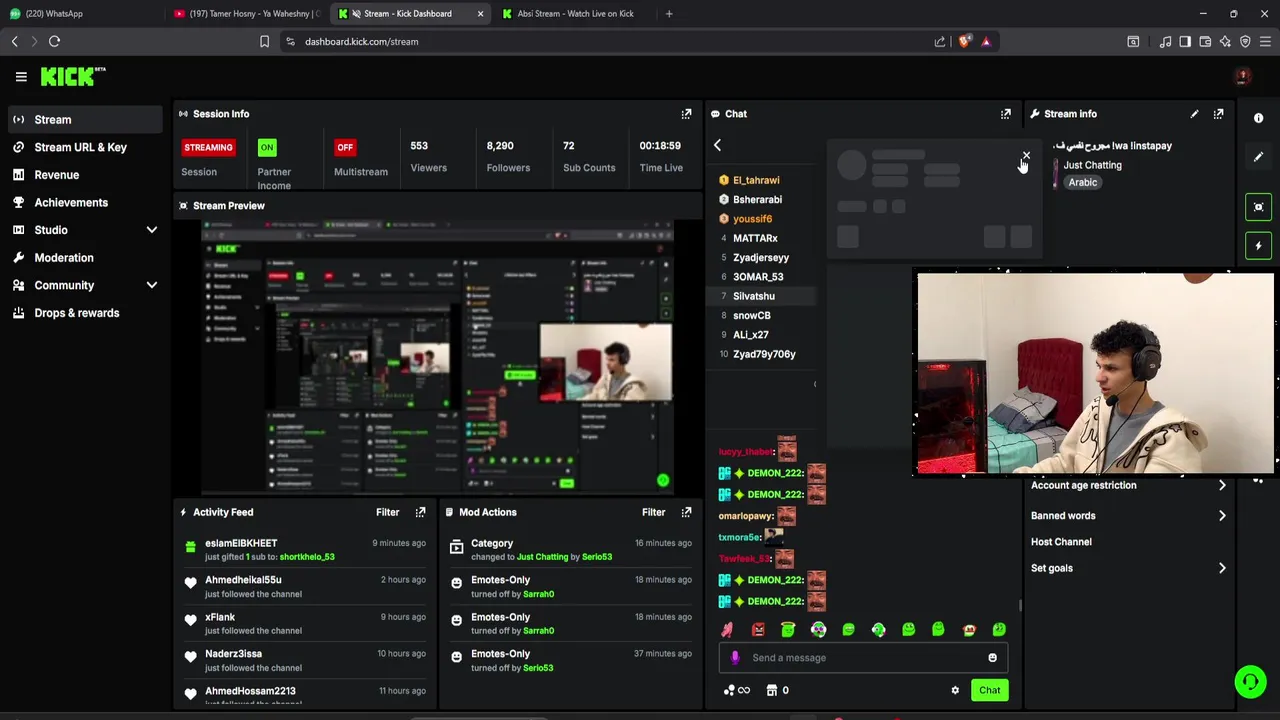Open the shop icon showing 0
The height and width of the screenshot is (720, 1280).
click(778, 690)
